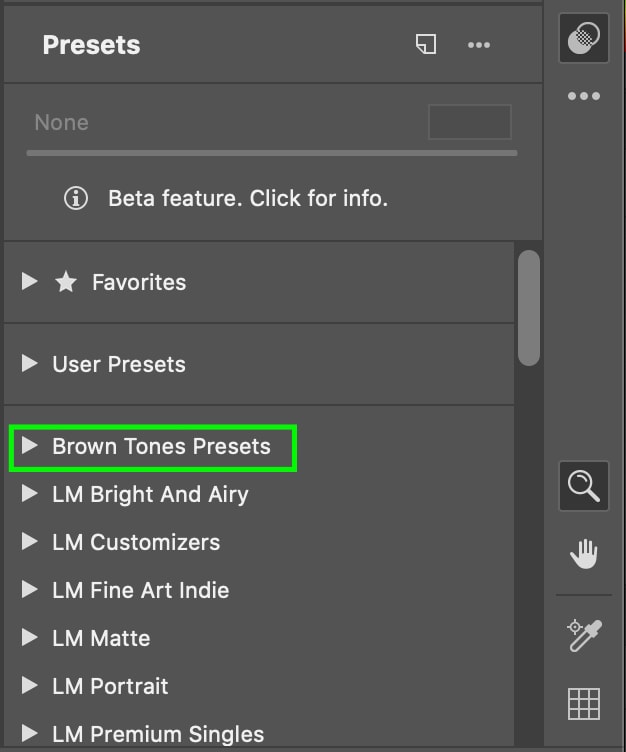Click Beta feature info link

click(248, 198)
